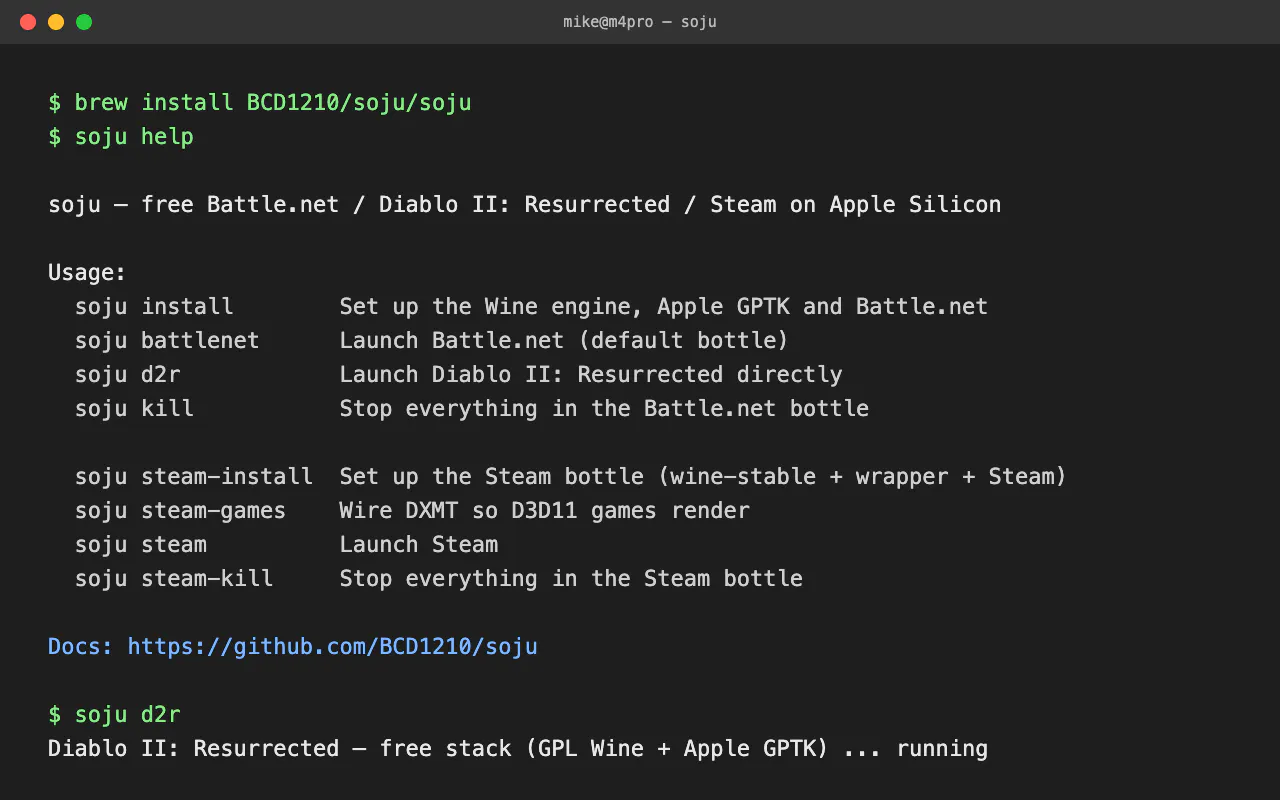The image size is (1280, 800).
Task: Click the 'Launch Steam' description
Action: click(419, 545)
